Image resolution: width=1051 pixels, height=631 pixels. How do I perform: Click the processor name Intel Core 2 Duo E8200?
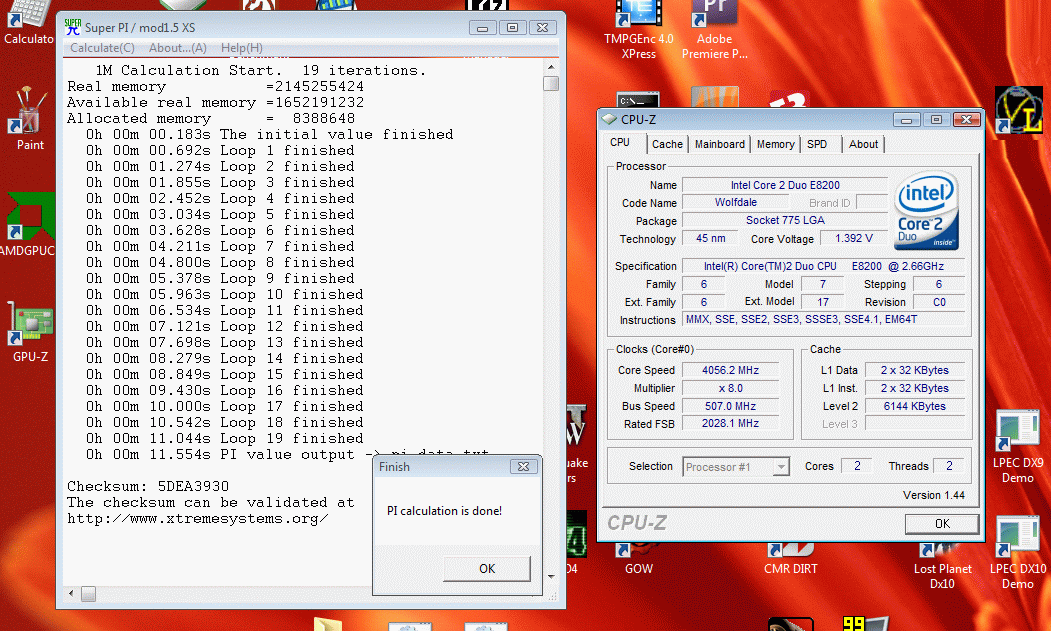(785, 185)
